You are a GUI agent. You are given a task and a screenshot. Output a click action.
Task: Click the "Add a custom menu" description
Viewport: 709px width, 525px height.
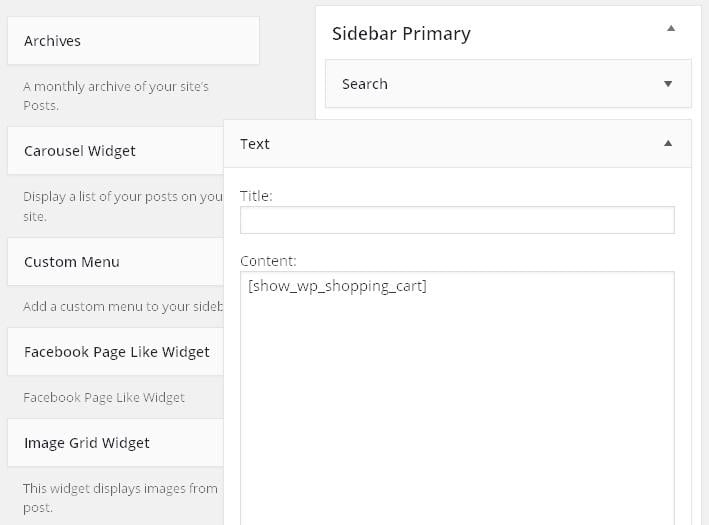point(122,307)
